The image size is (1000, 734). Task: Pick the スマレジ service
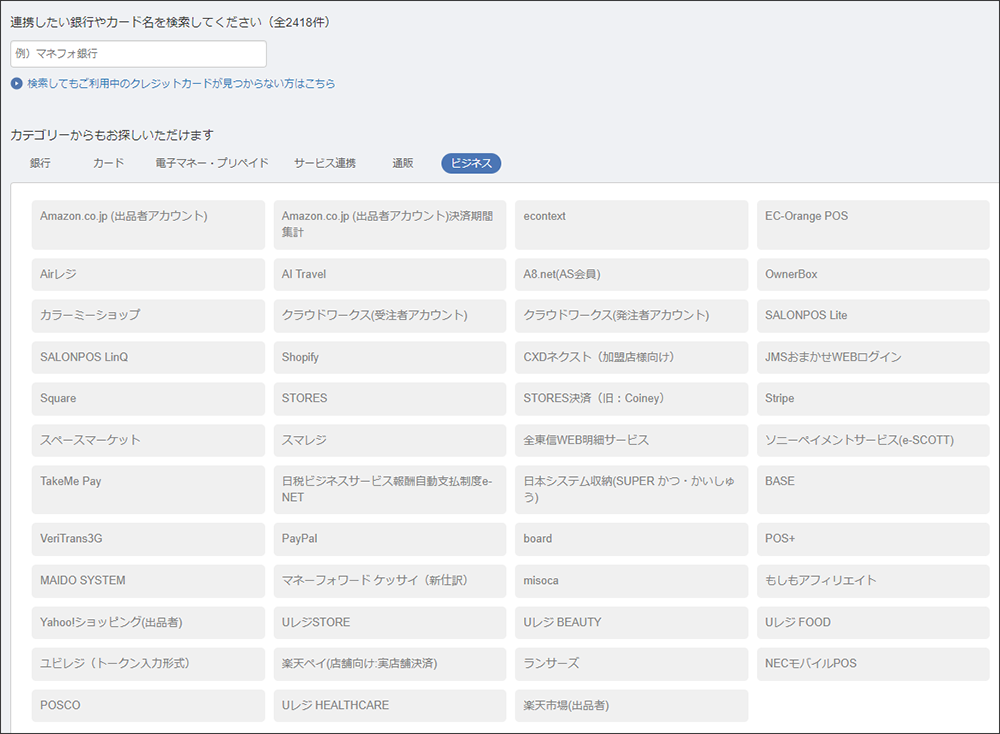[x=390, y=440]
